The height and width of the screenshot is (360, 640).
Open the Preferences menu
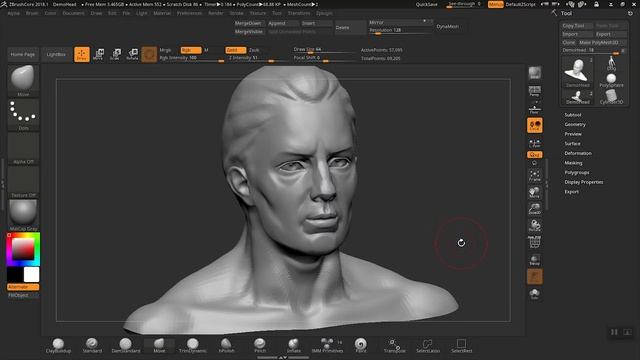[x=189, y=13]
